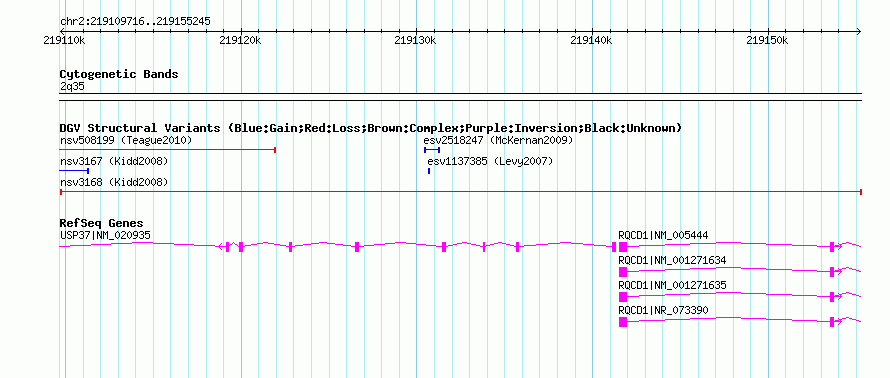Image resolution: width=890 pixels, height=378 pixels.
Task: Select the blue nsv3167 gain bar
Action: 74,170
